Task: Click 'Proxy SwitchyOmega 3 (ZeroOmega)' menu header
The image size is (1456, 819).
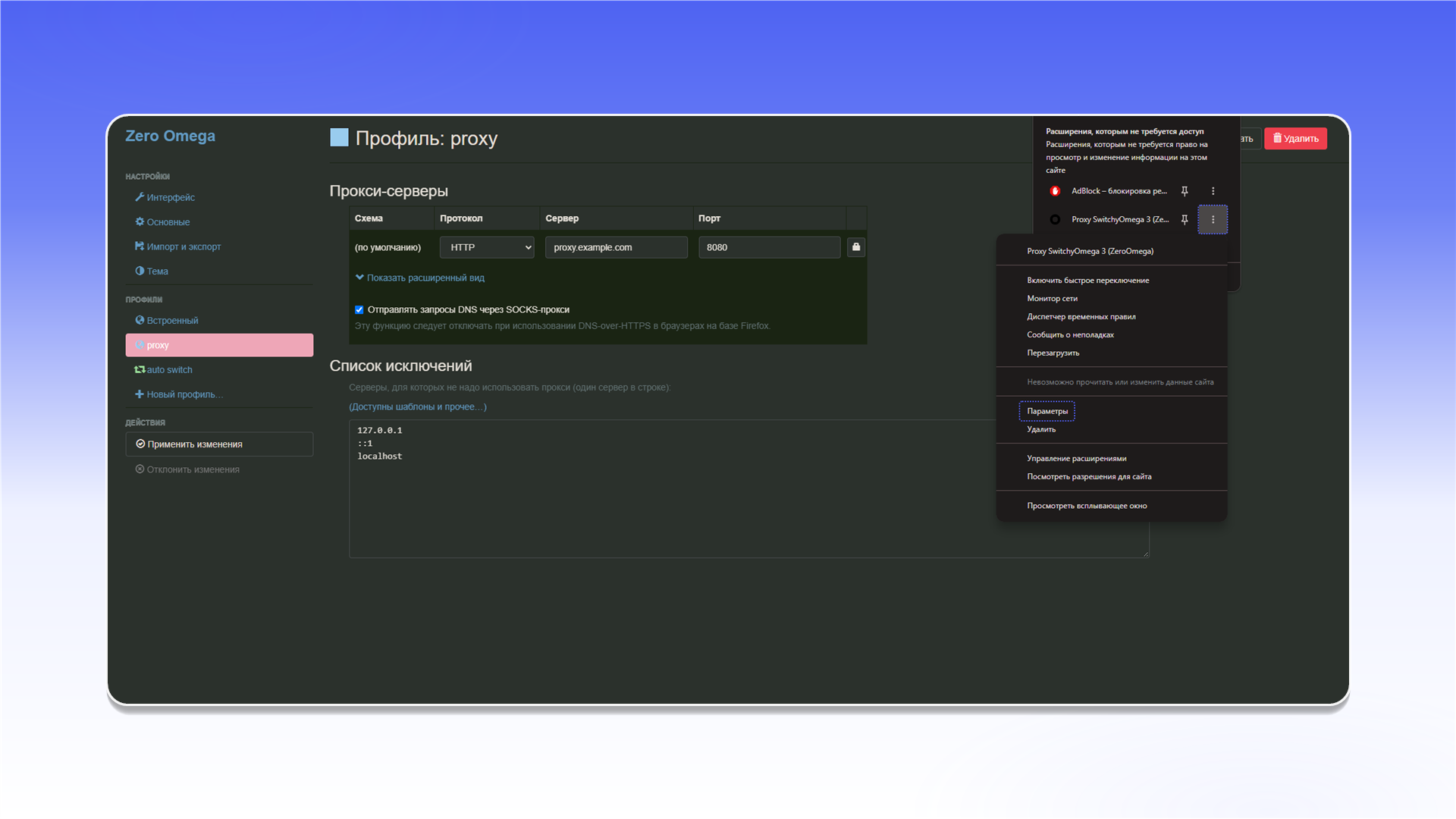Action: coord(1090,251)
